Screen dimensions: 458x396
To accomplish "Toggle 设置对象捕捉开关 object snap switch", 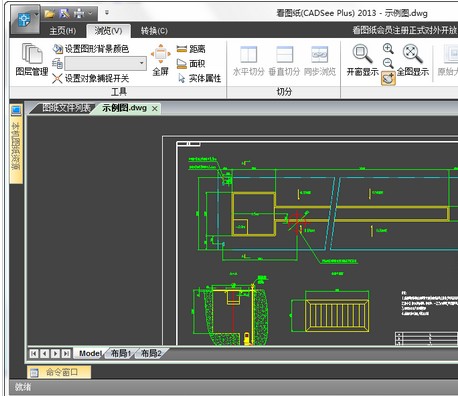I will click(91, 78).
